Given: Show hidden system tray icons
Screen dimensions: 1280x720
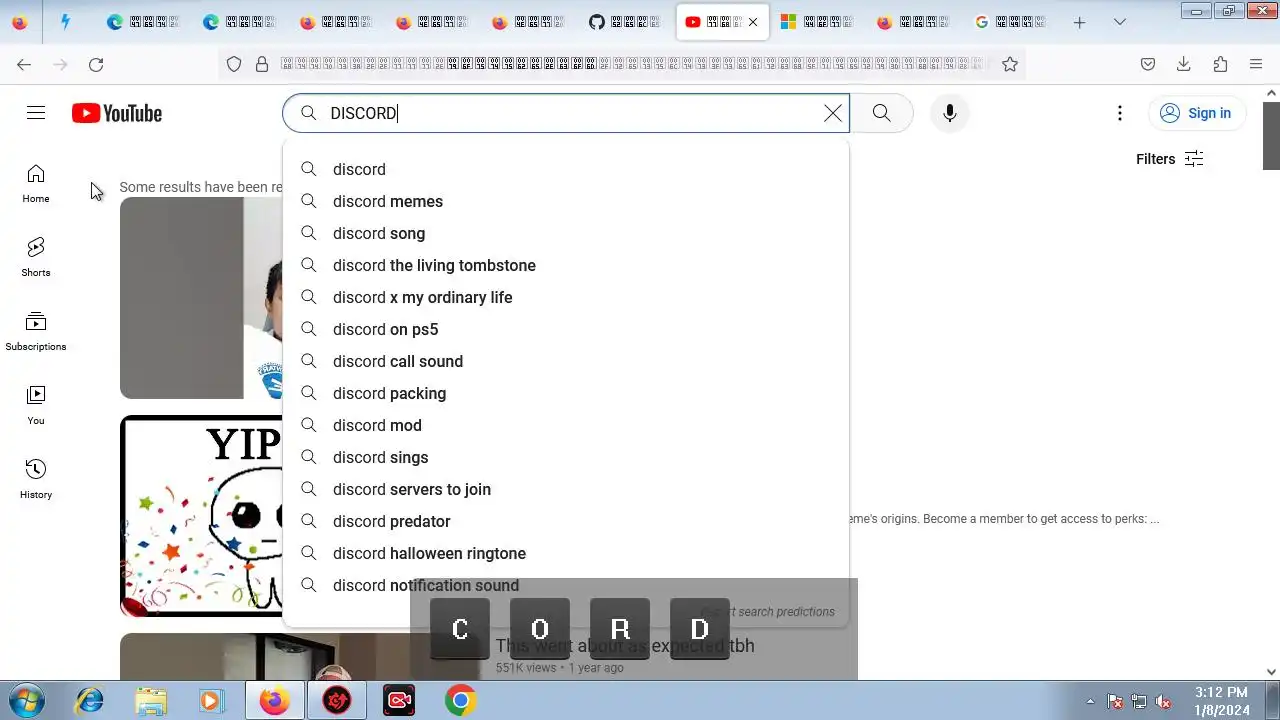Looking at the screenshot, I should (x=1090, y=701).
